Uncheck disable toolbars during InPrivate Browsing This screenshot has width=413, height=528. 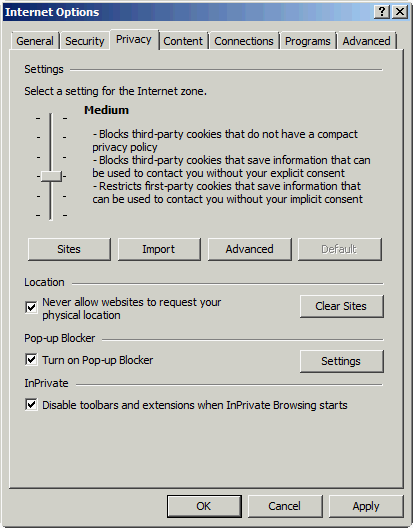coord(31,404)
